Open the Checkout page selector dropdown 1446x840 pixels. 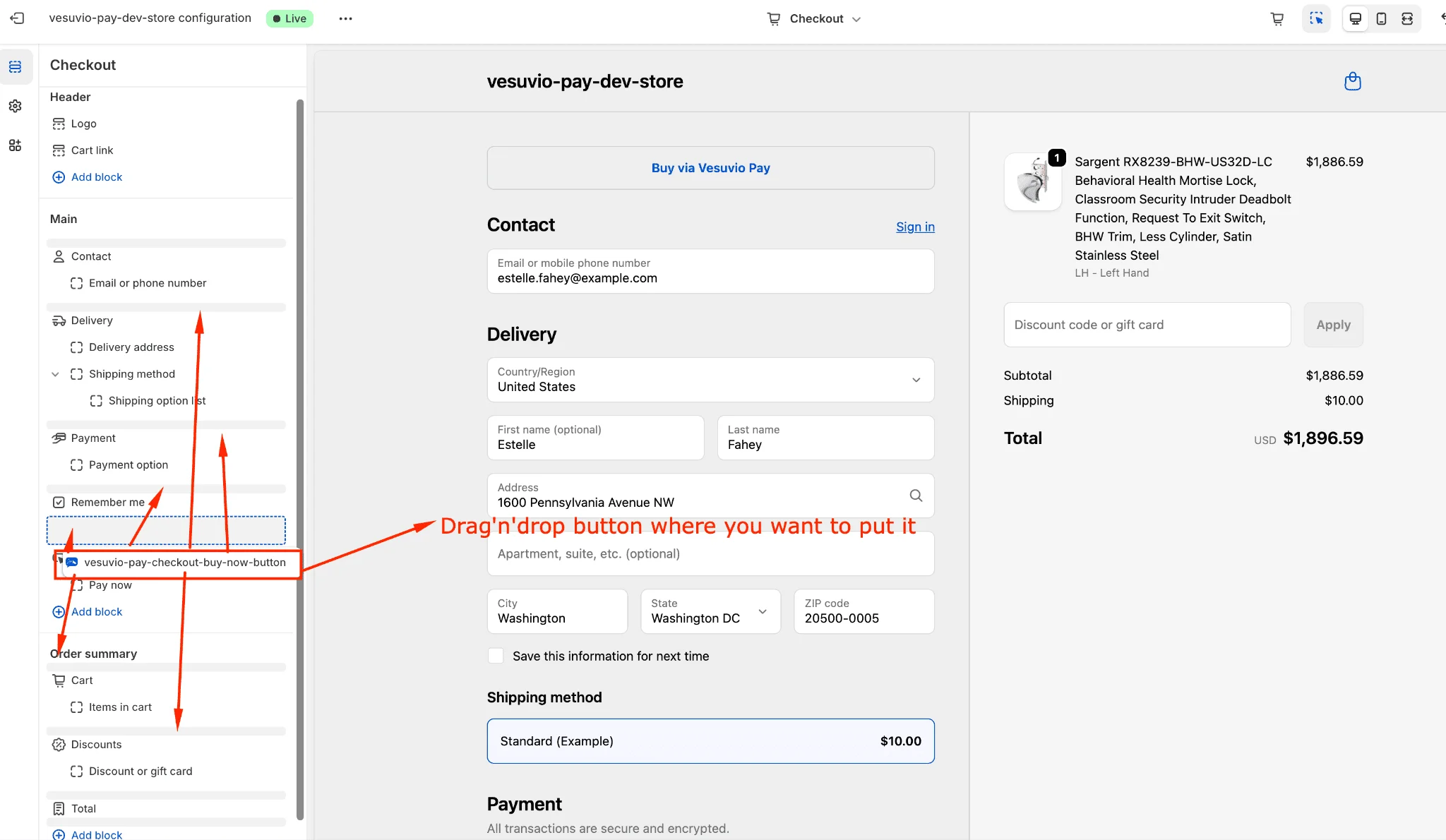coord(815,18)
